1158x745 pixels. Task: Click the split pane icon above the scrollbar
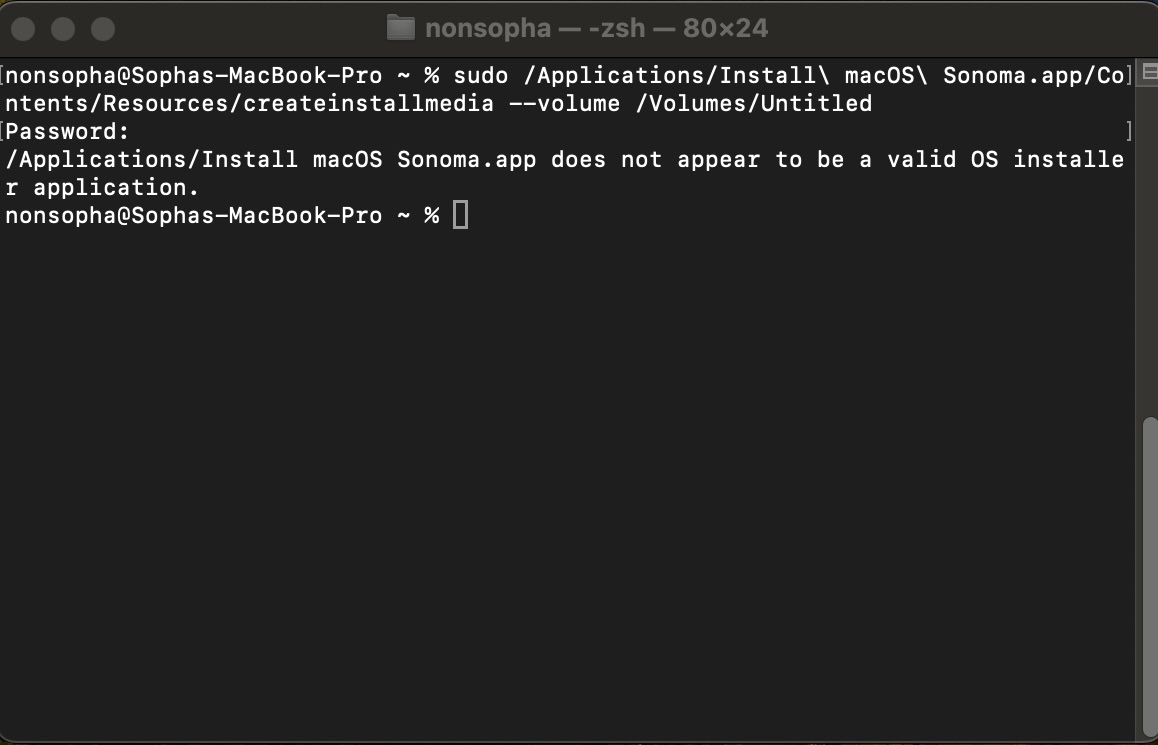[x=1149, y=72]
